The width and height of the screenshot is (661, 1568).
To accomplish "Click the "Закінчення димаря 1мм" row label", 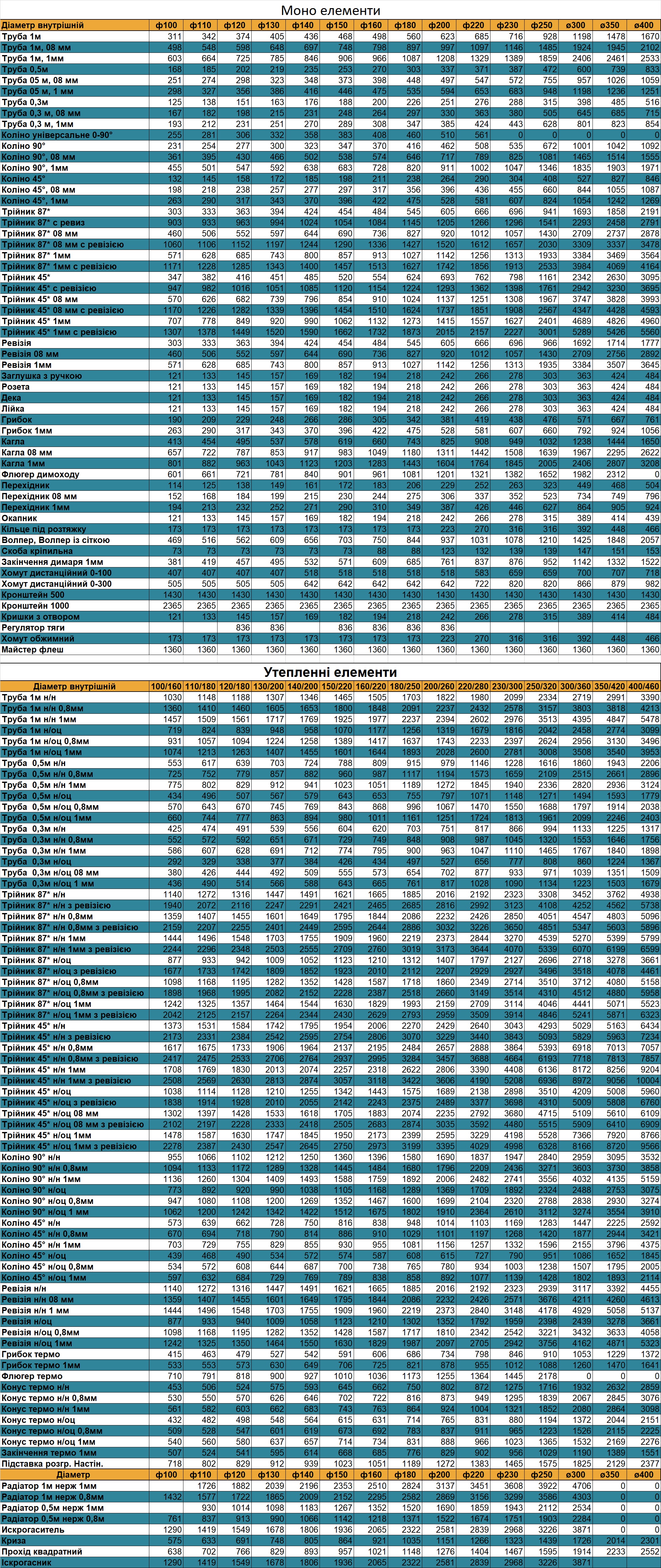I will [52, 562].
